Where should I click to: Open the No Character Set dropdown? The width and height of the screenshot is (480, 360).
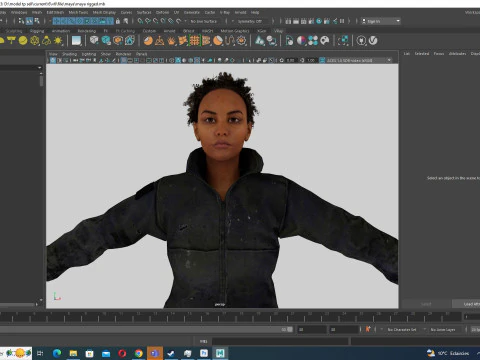click(402, 329)
